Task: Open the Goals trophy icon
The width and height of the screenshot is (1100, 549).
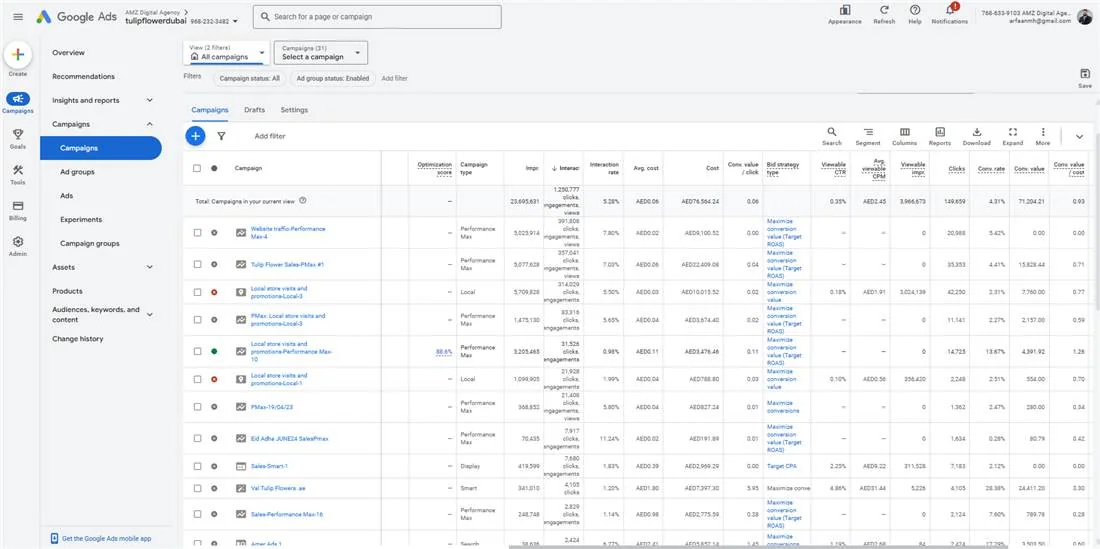Action: coord(18,135)
